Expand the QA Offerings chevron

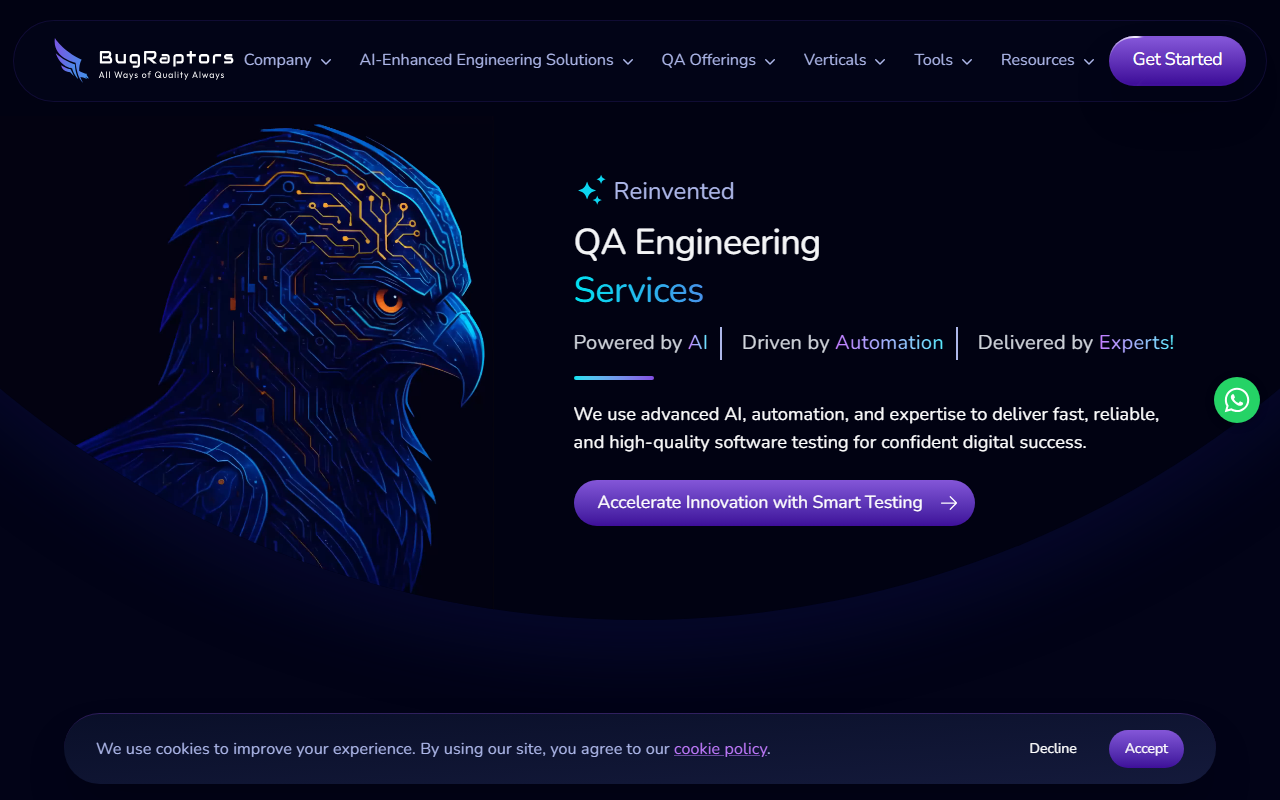pos(770,61)
